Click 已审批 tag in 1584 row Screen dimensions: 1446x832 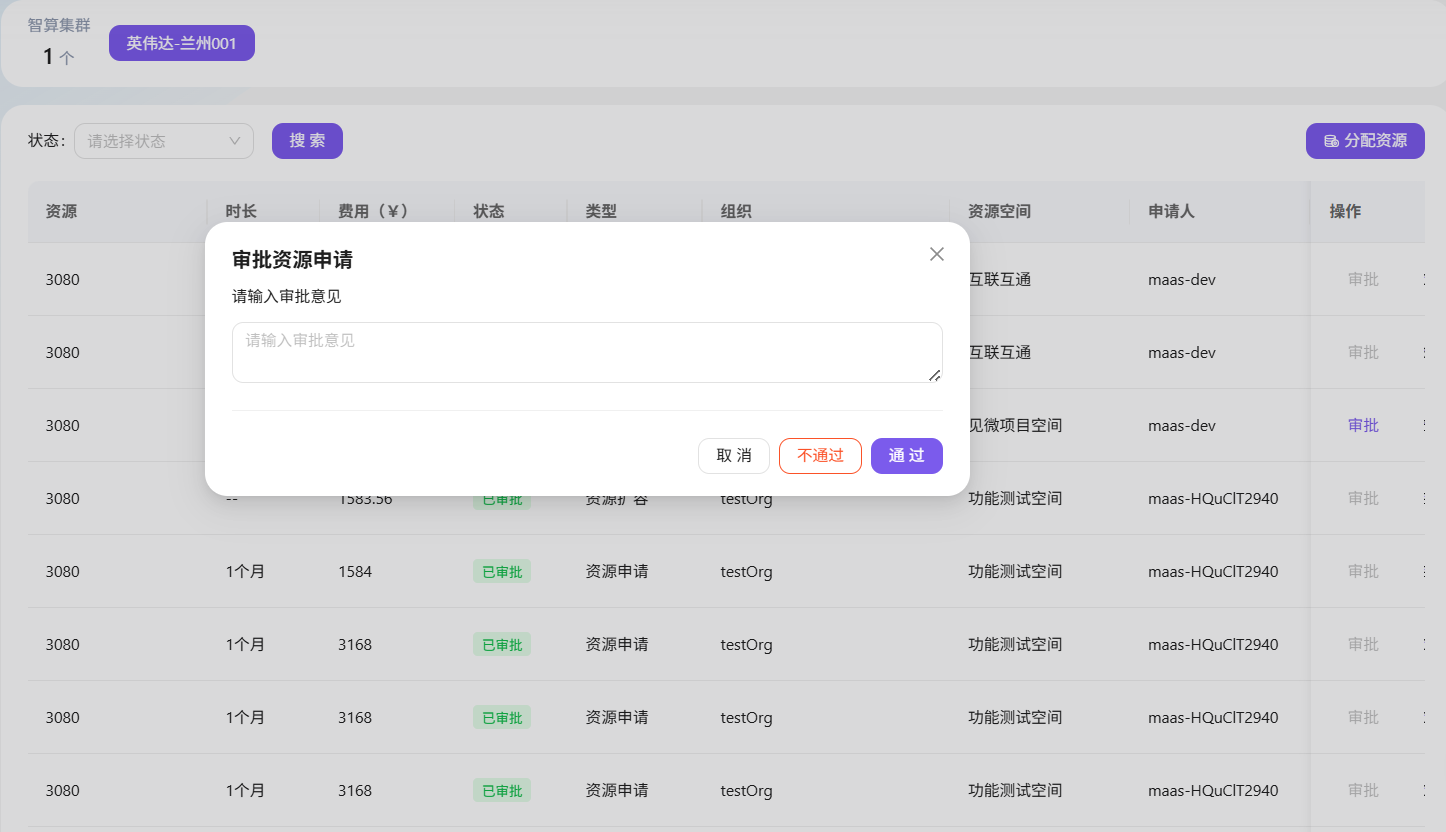[502, 572]
